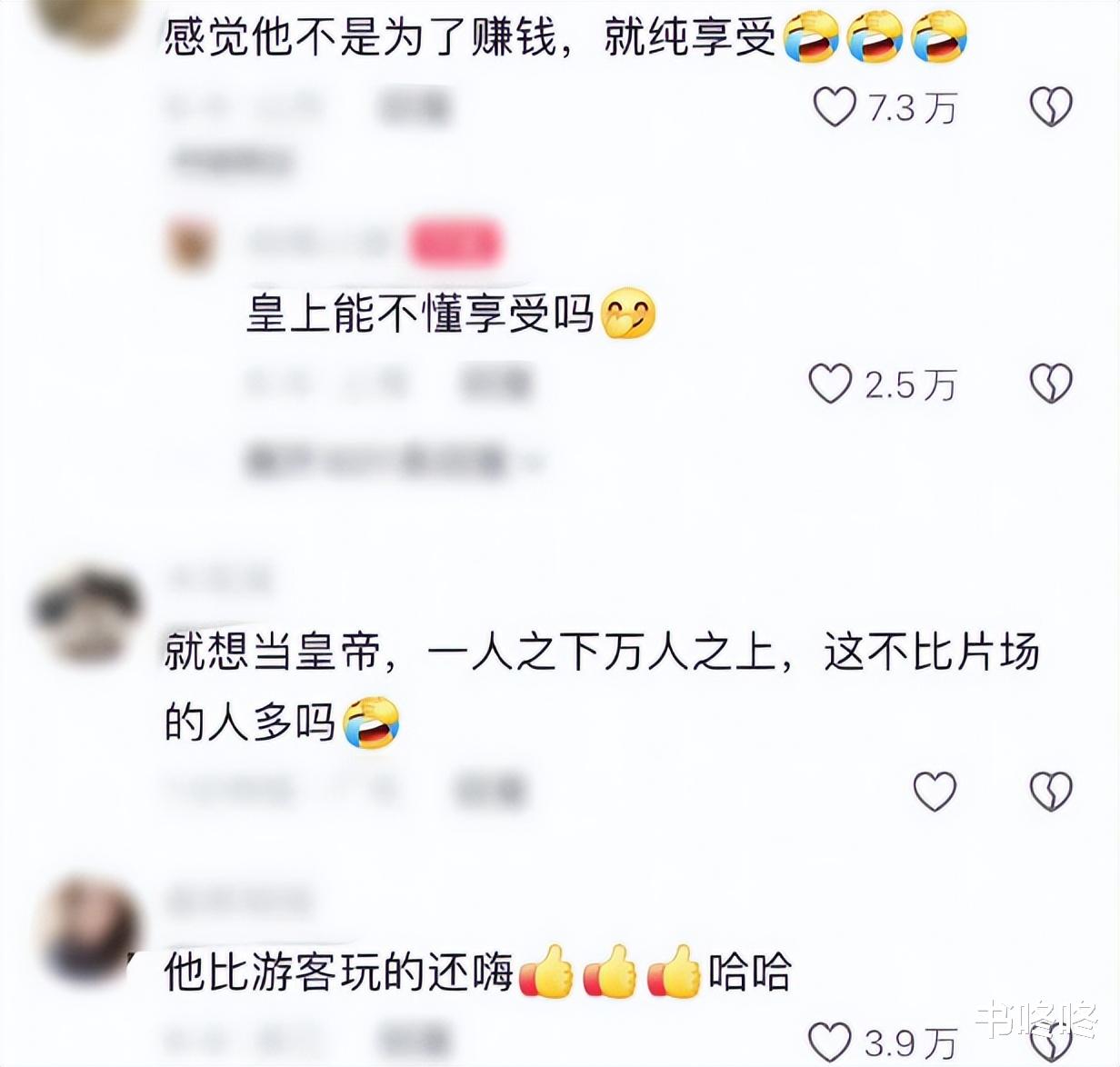Like the '皇上能不懂享受吗' reply
This screenshot has width=1120, height=1067.
830,384
